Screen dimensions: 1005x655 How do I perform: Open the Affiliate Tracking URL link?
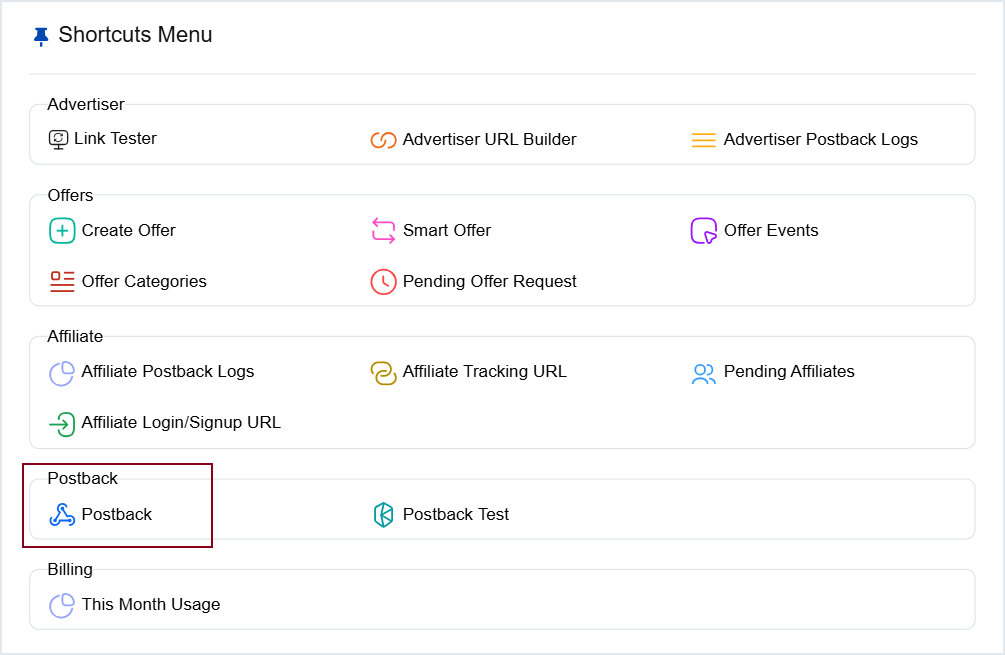pos(484,372)
